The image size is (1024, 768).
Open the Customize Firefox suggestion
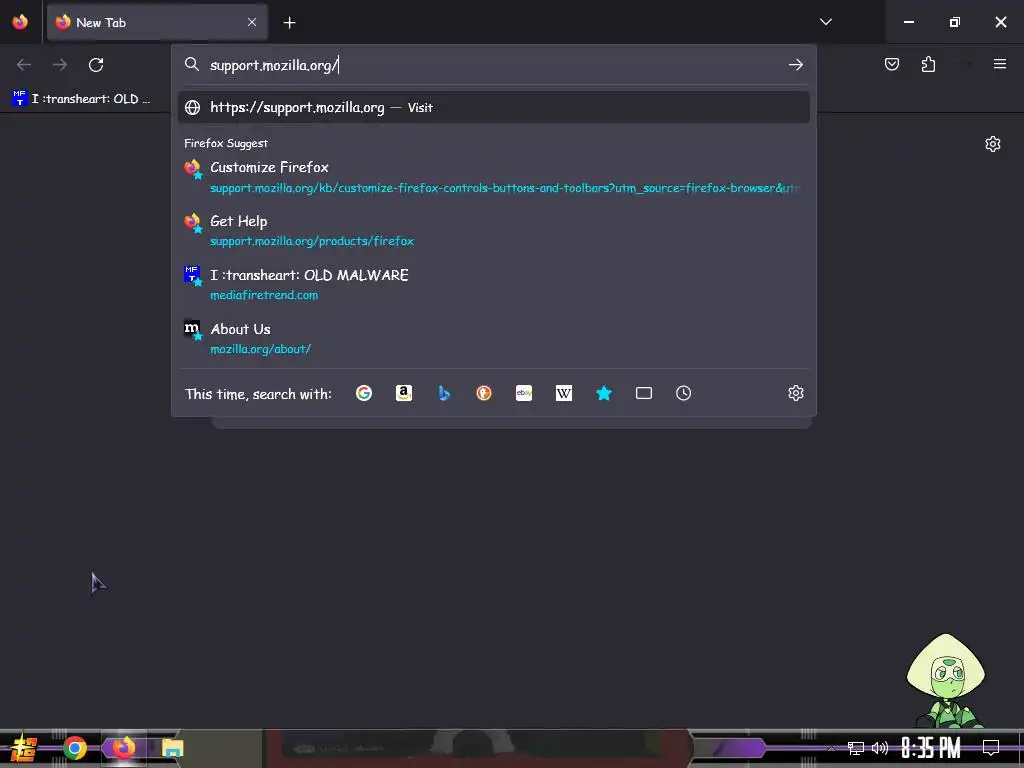click(494, 177)
